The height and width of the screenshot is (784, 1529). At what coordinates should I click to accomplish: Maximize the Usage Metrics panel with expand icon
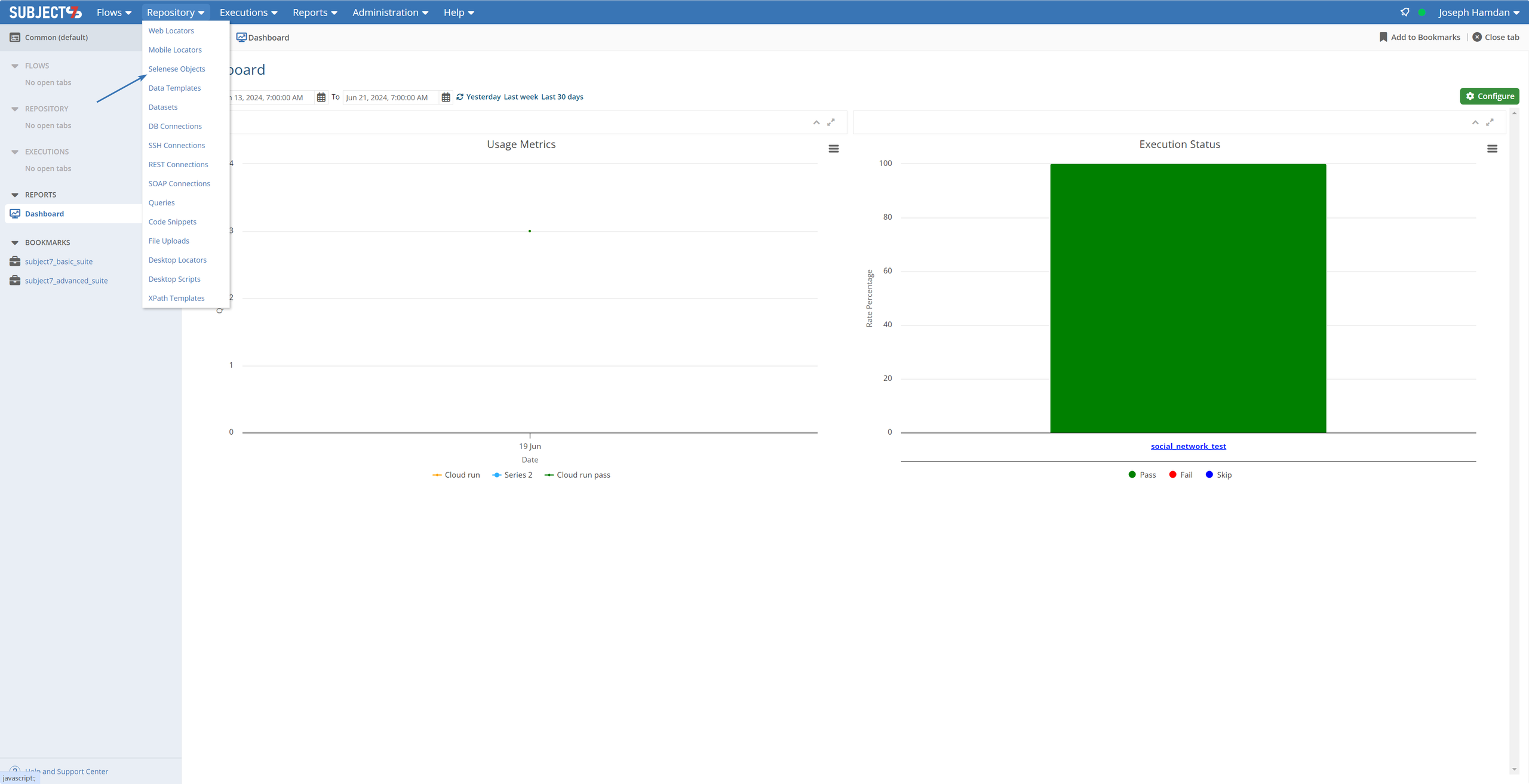coord(831,122)
